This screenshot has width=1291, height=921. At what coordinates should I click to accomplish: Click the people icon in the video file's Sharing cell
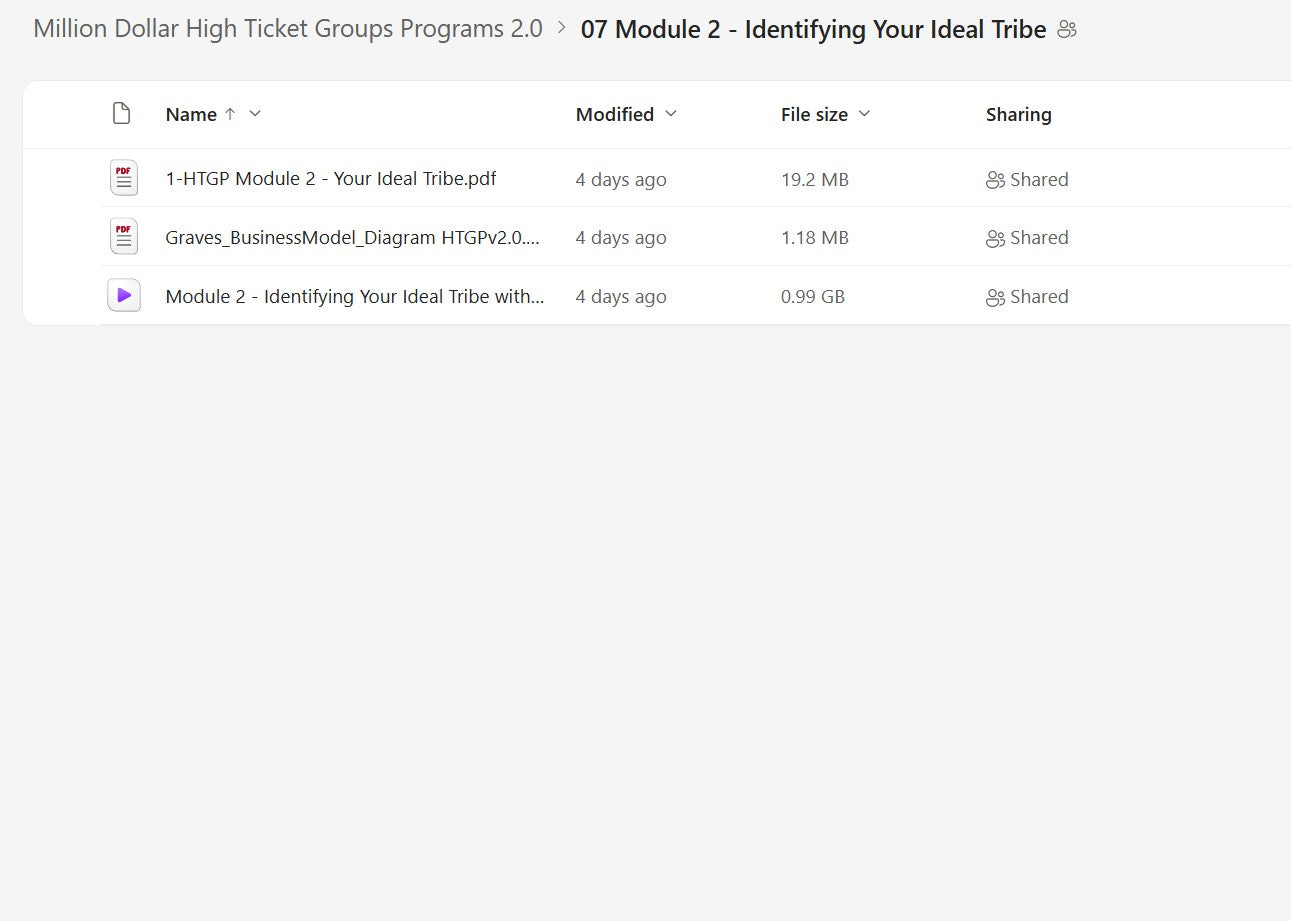pos(995,297)
